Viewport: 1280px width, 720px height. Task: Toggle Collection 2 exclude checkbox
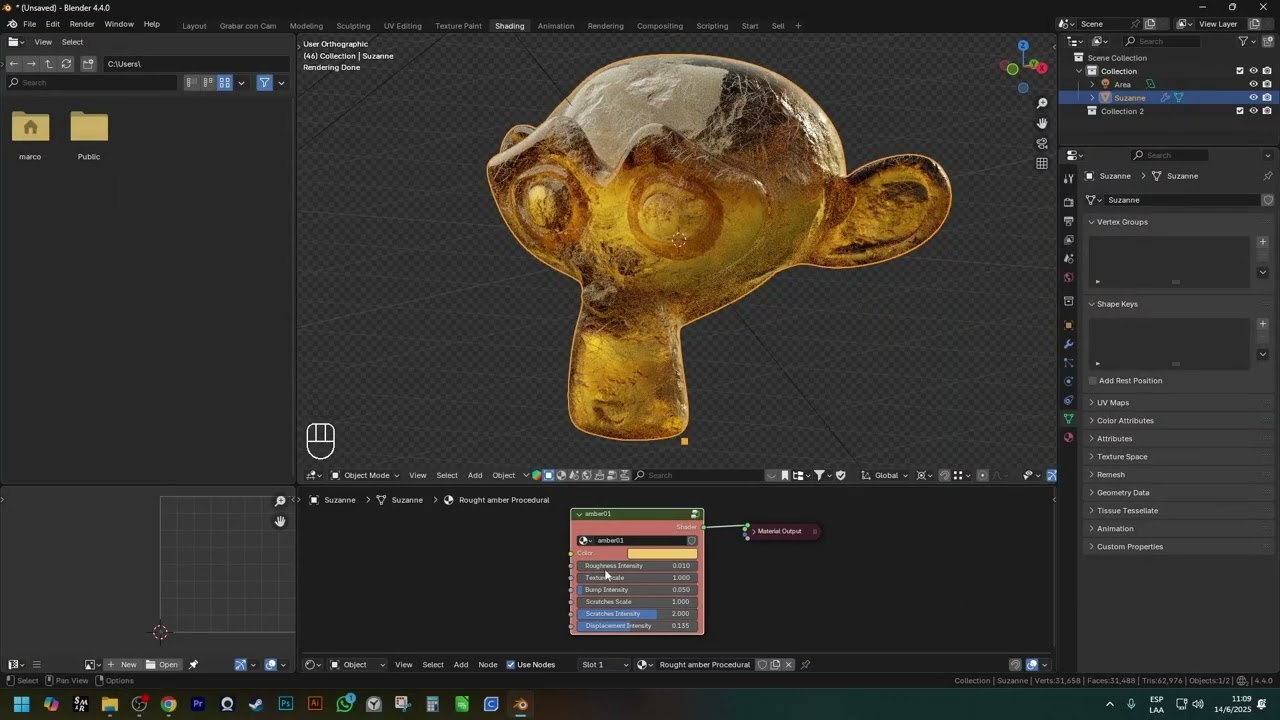point(1240,111)
